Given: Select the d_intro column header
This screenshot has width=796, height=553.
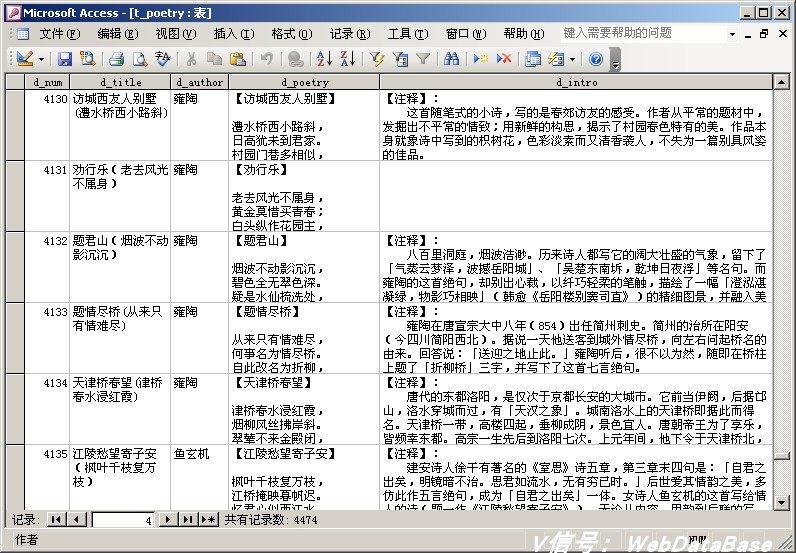Looking at the screenshot, I should coord(576,82).
